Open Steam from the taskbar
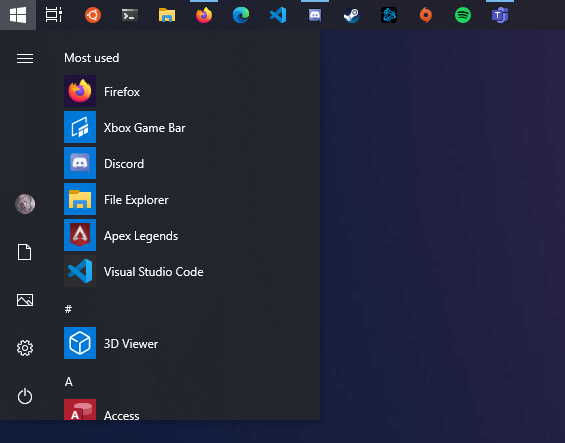Viewport: 565px width, 443px height. click(352, 15)
